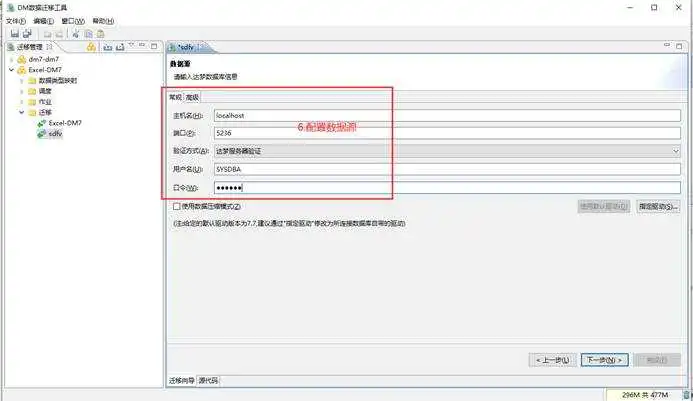Viewport: 693px width, 401px height.
Task: Collapse the 迁移 folder
Action: click(x=21, y=112)
